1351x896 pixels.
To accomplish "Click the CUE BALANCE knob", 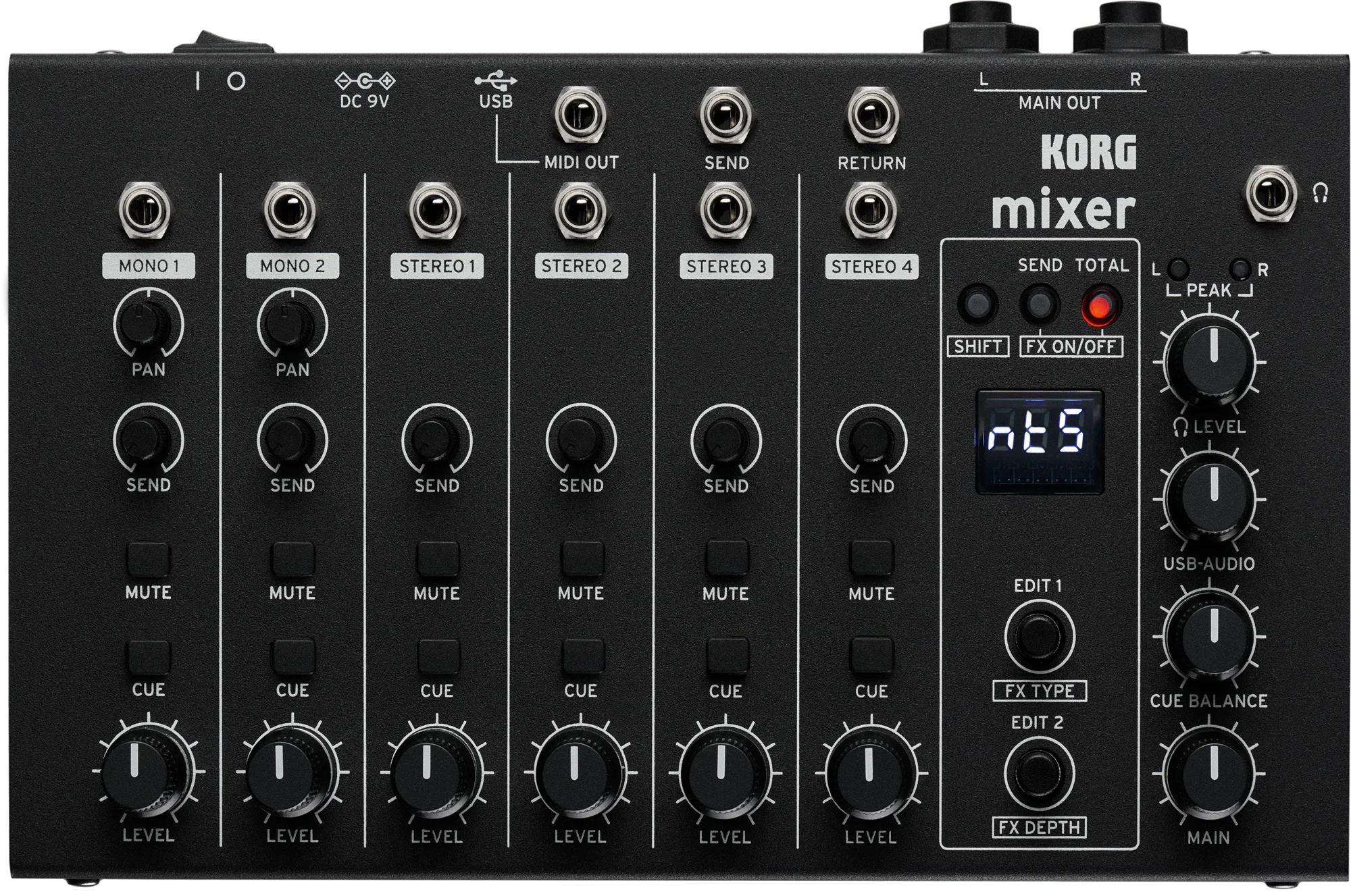I will (1210, 635).
